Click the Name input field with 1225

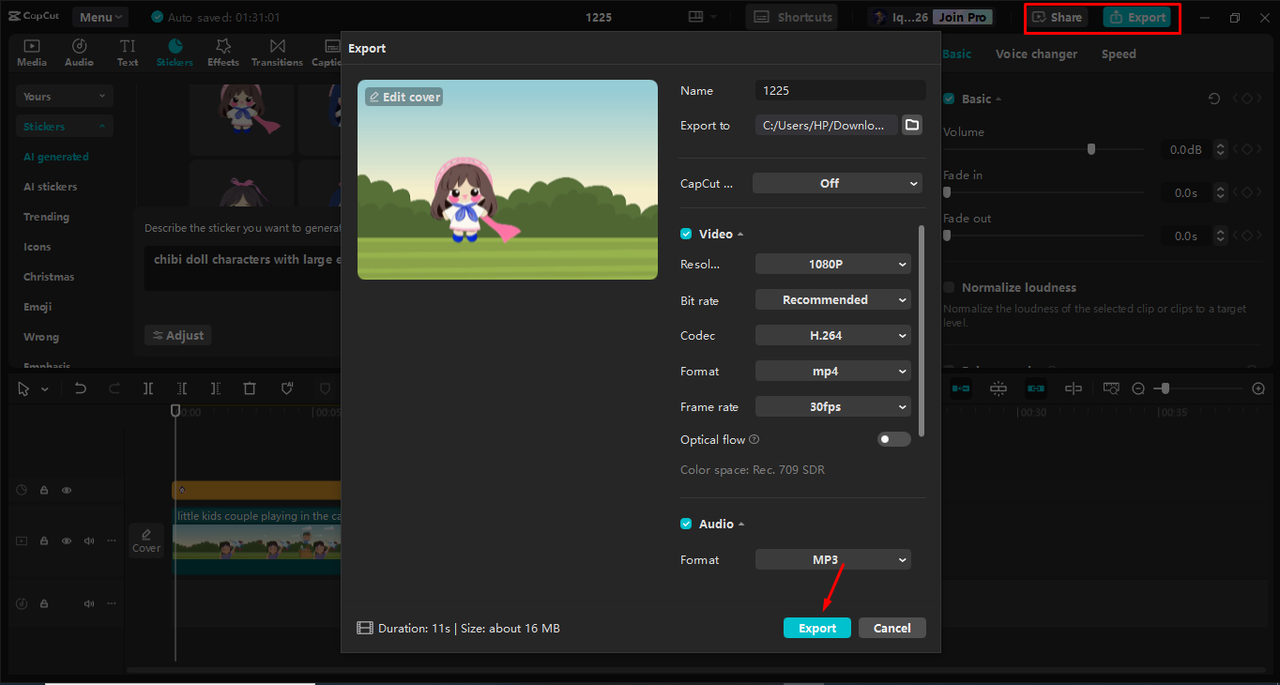(840, 90)
